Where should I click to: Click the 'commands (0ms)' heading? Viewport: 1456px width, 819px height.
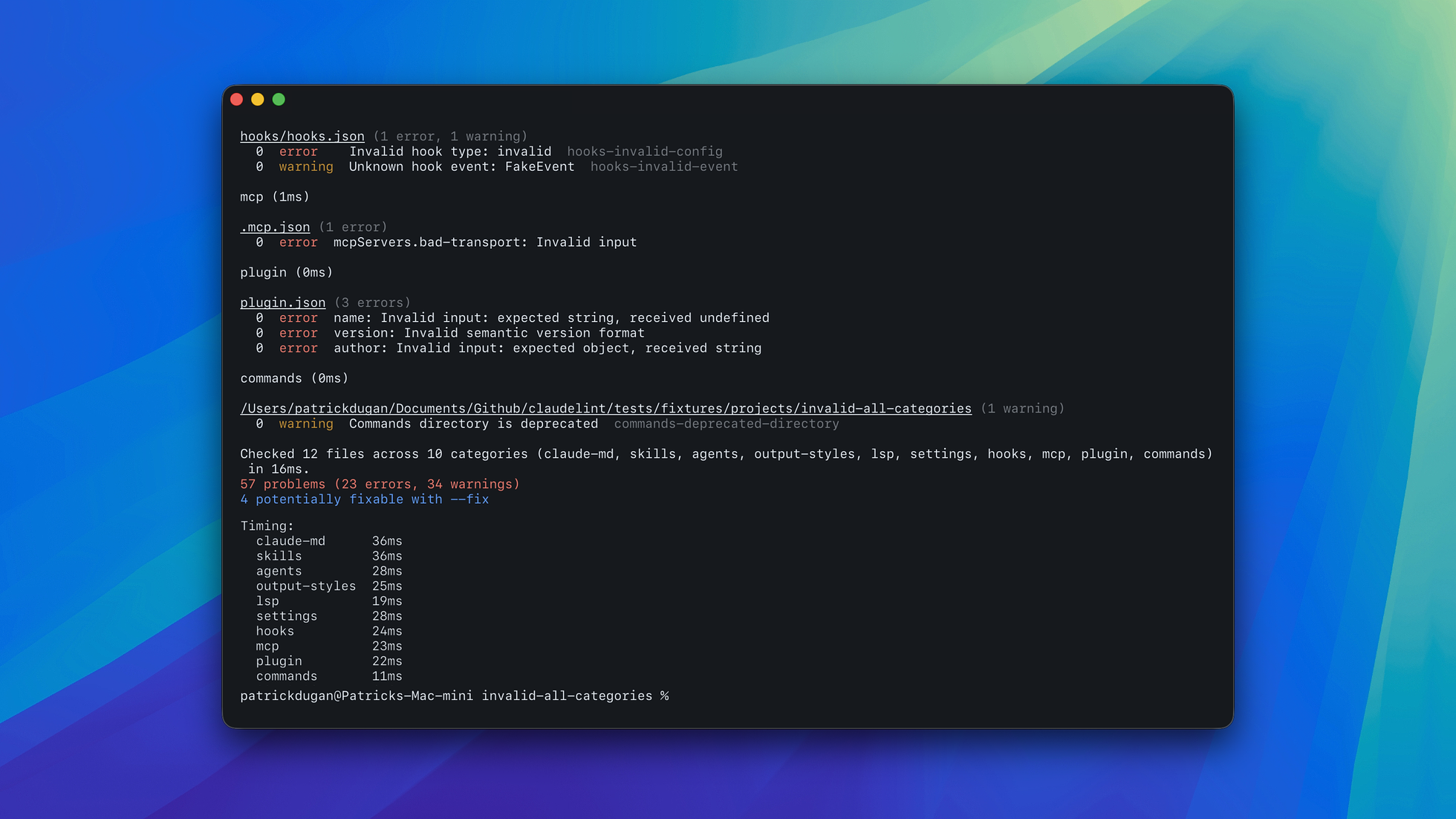tap(294, 379)
